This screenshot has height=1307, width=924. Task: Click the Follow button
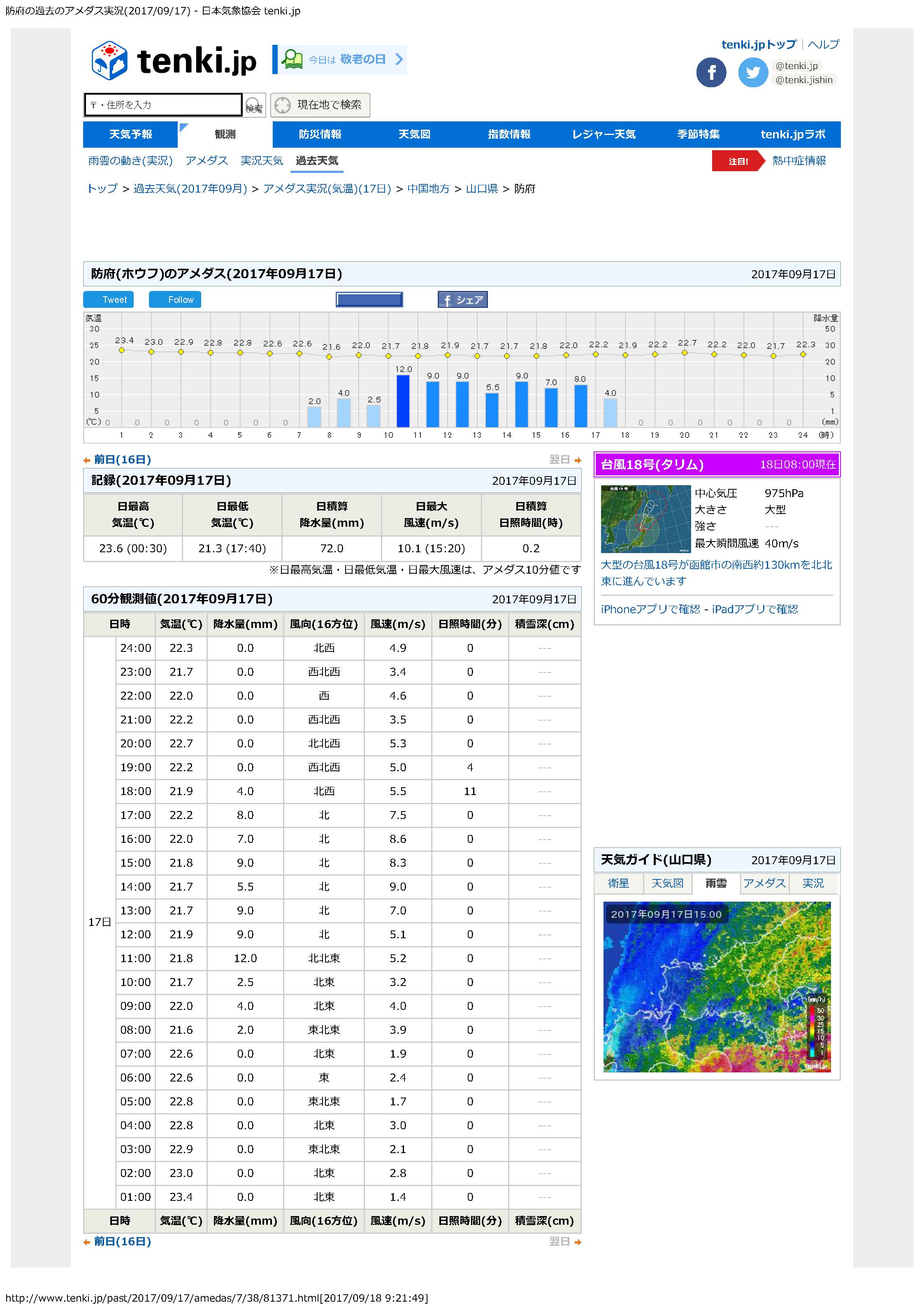pos(175,300)
